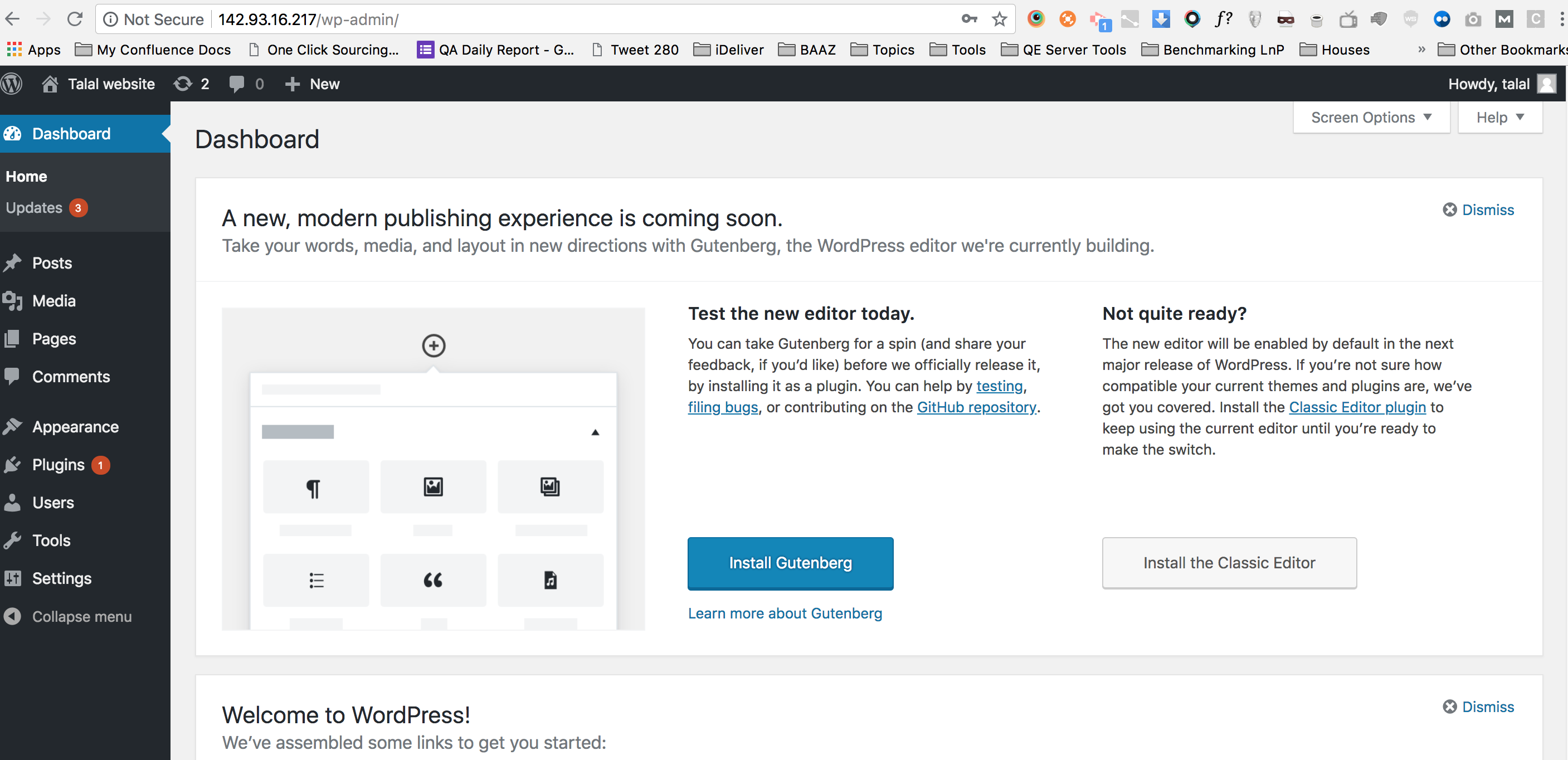Bookmark this page with star icon
The image size is (1568, 760).
[999, 20]
